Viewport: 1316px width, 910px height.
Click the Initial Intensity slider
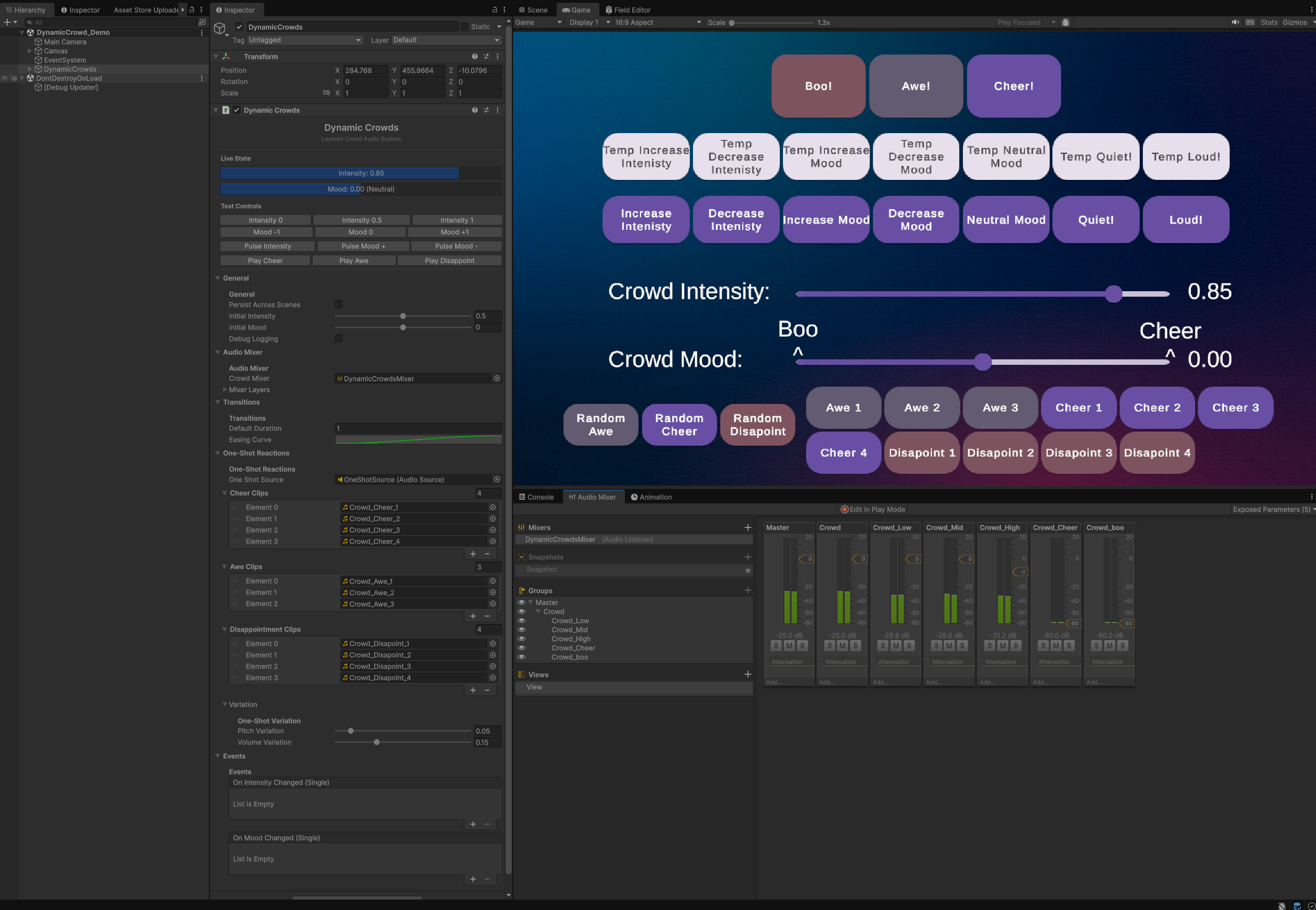403,316
